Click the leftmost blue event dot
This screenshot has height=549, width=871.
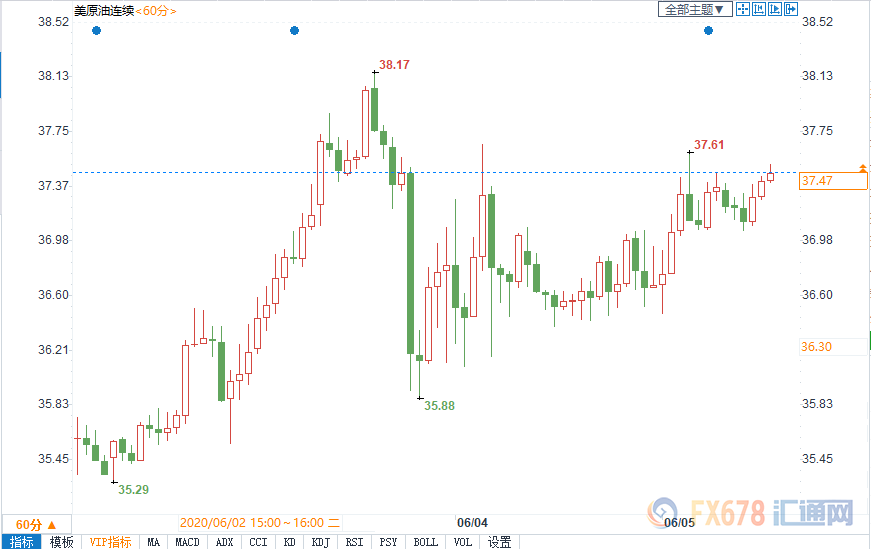coord(96,31)
